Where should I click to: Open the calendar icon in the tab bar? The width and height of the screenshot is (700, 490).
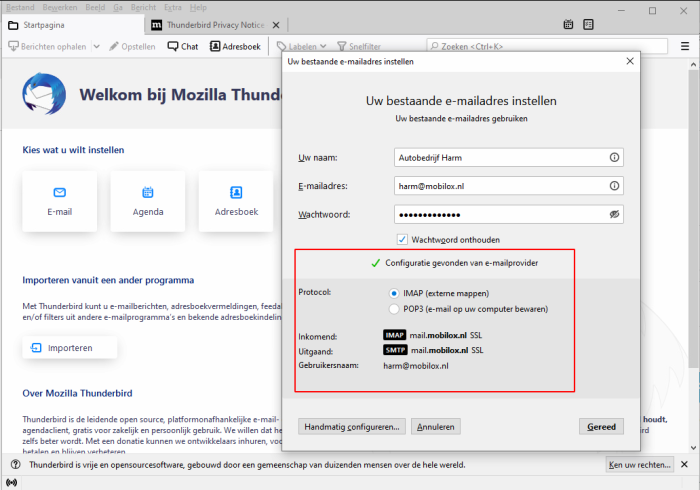pos(568,25)
